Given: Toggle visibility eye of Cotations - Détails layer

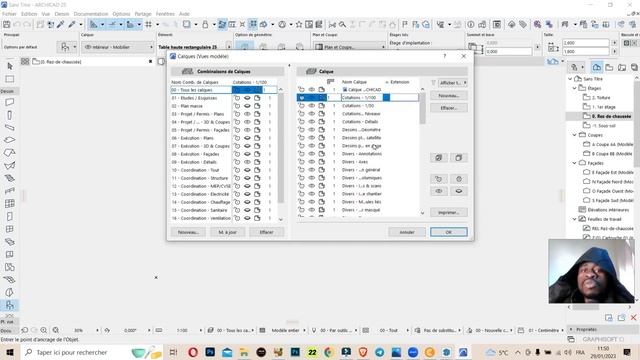Looking at the screenshot, I should click(311, 122).
